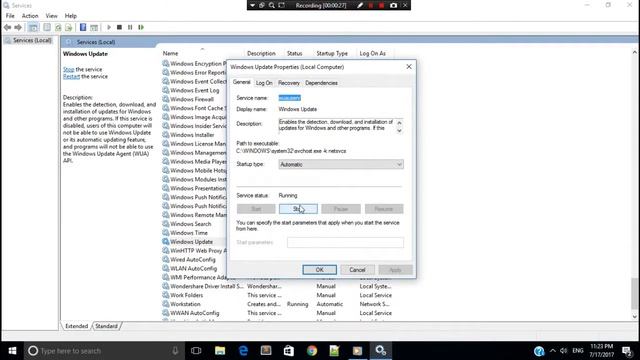Click the Start Service play toolbar icon
The width and height of the screenshot is (640, 360).
pos(109,27)
